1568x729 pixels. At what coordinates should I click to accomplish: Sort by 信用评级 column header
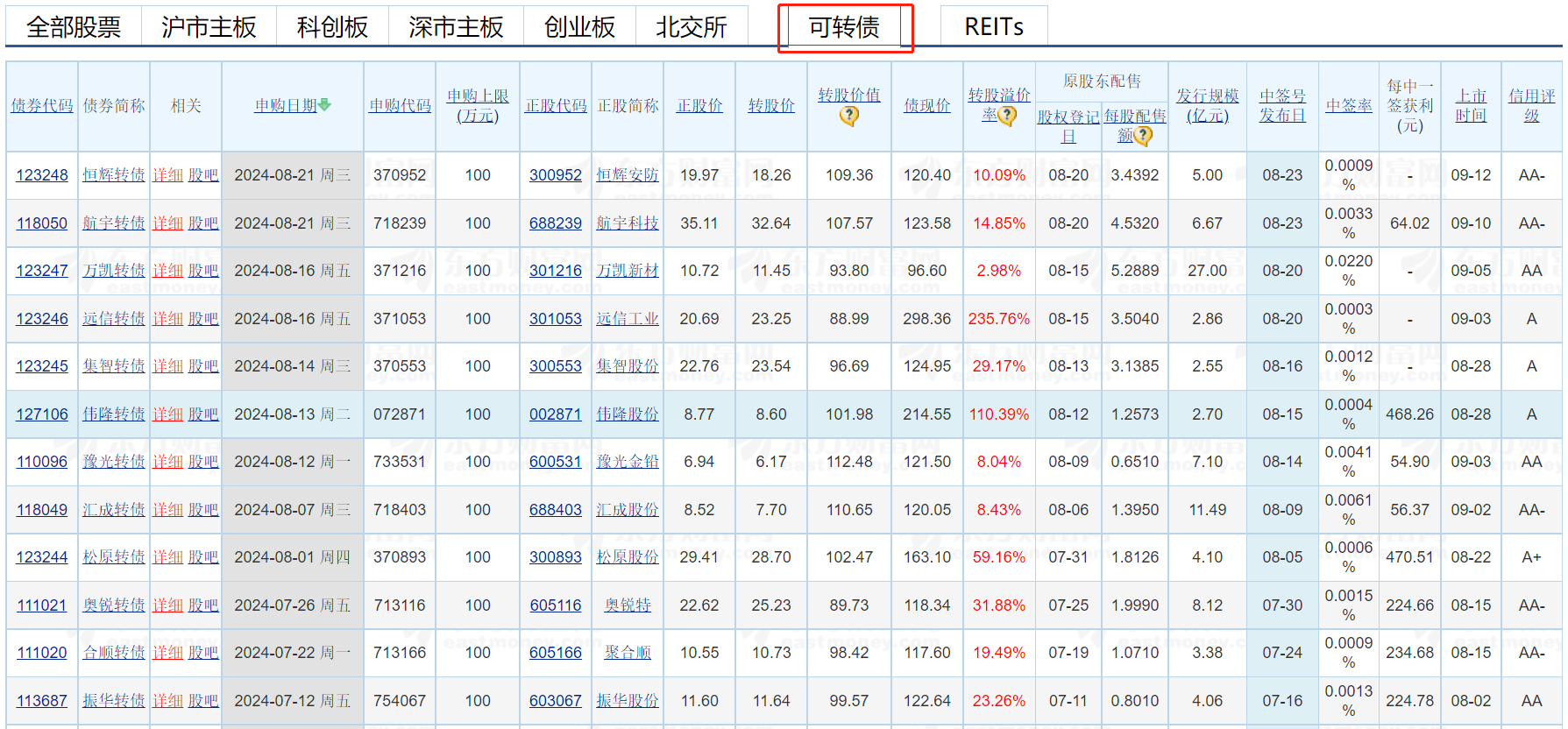pos(1531,105)
